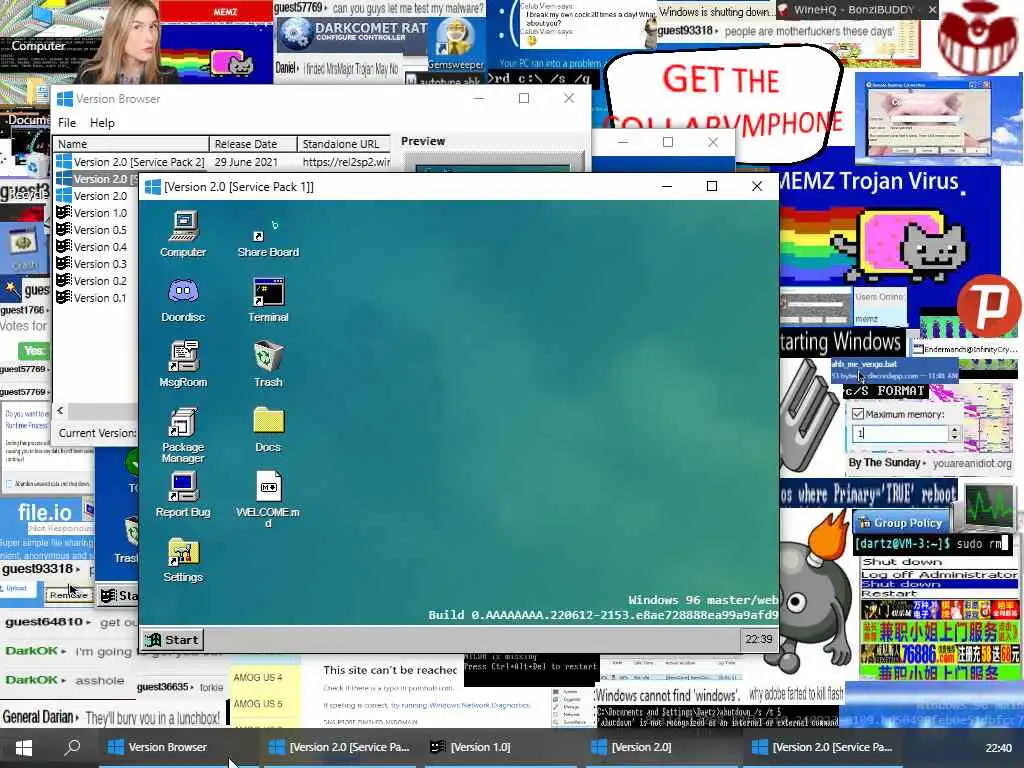
Task: Open the Help menu in Version Browser
Action: [x=102, y=123]
